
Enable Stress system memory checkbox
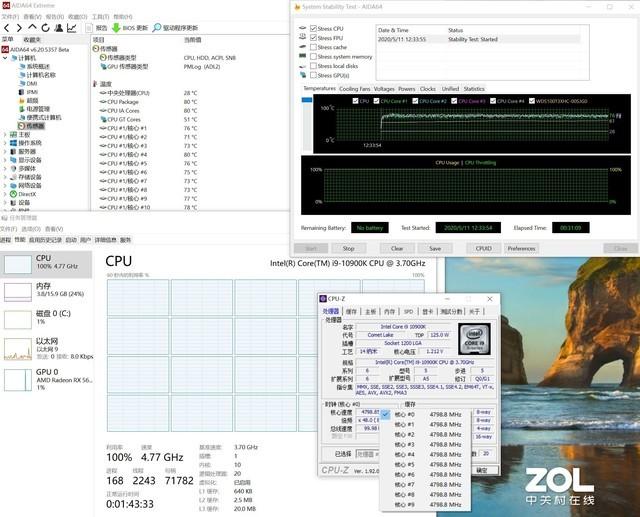click(313, 56)
